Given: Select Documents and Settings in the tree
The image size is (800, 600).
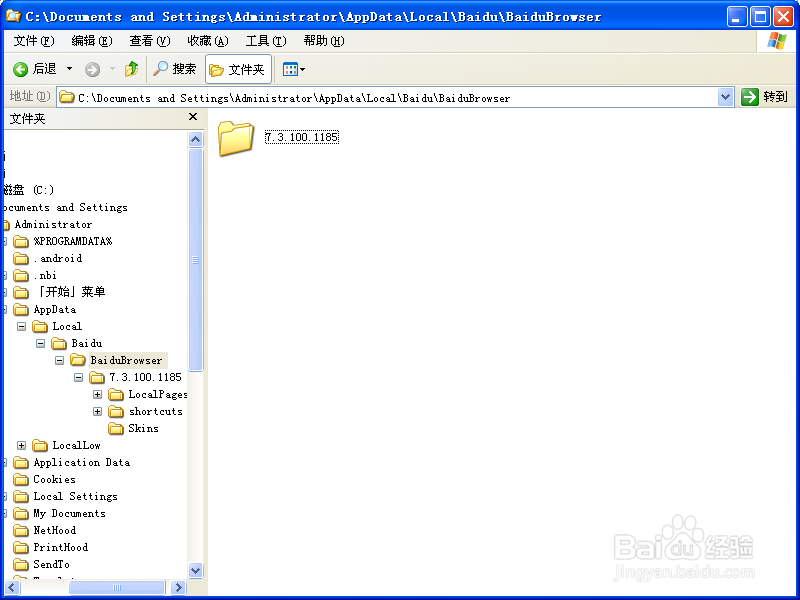Looking at the screenshot, I should (65, 208).
